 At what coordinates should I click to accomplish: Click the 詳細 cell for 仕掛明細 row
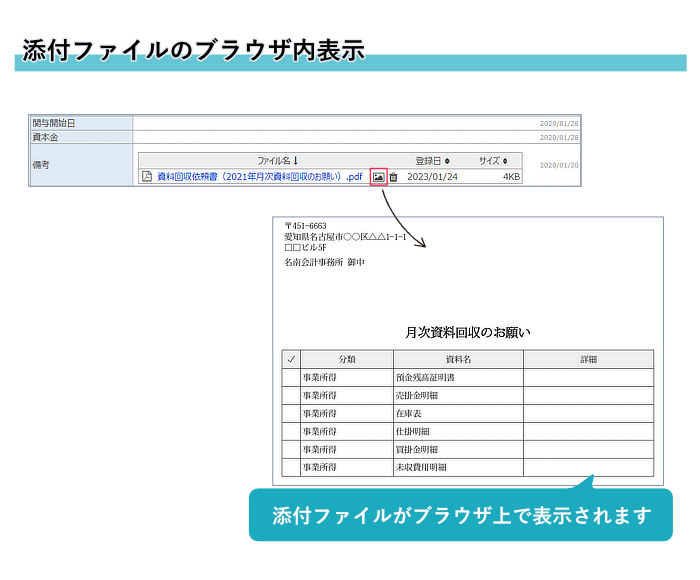point(588,431)
